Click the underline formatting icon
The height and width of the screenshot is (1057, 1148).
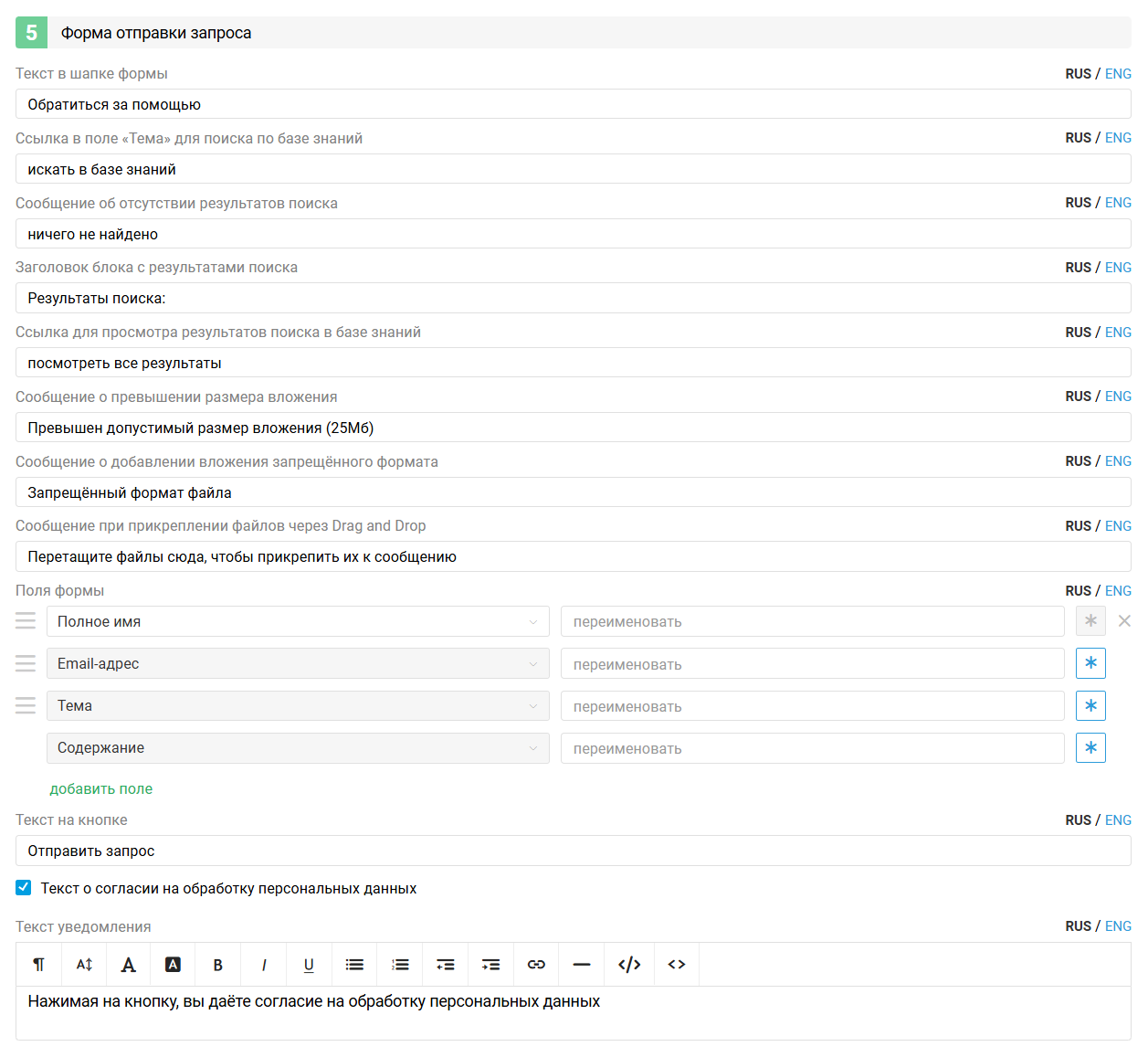click(x=309, y=965)
